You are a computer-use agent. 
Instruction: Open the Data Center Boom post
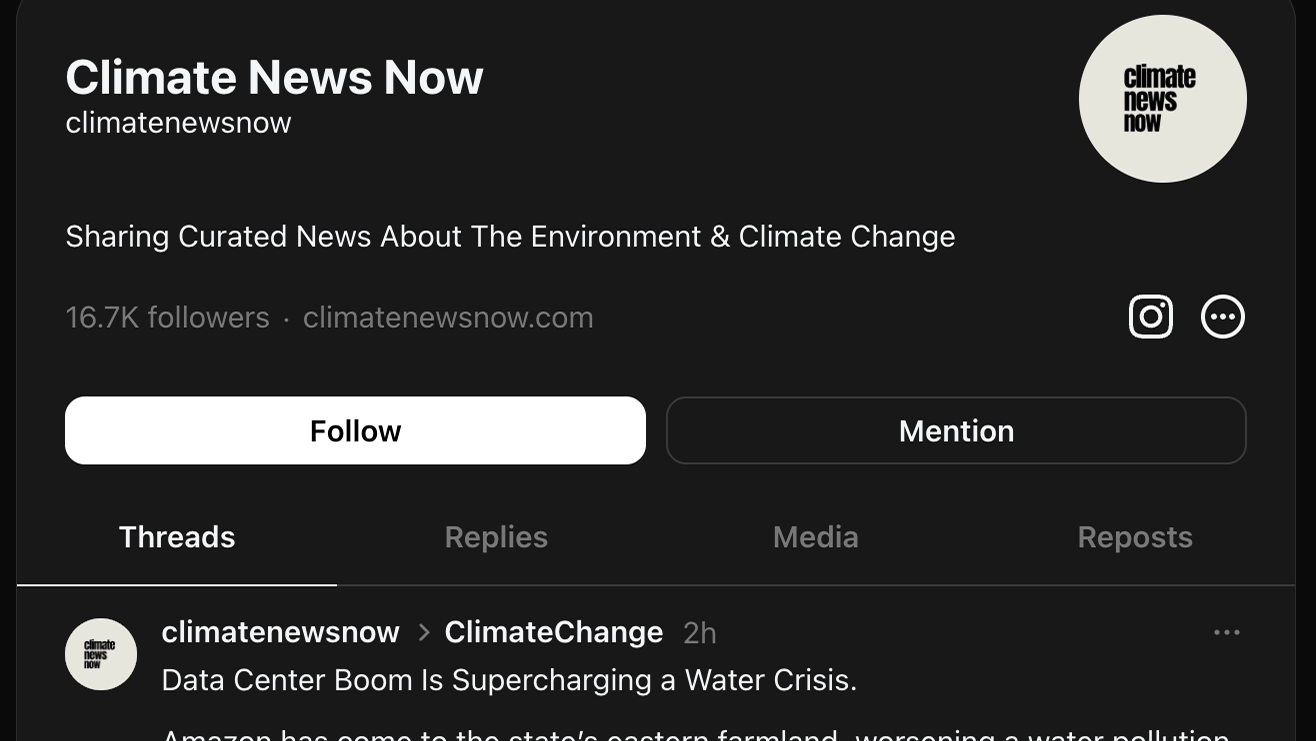(x=509, y=680)
